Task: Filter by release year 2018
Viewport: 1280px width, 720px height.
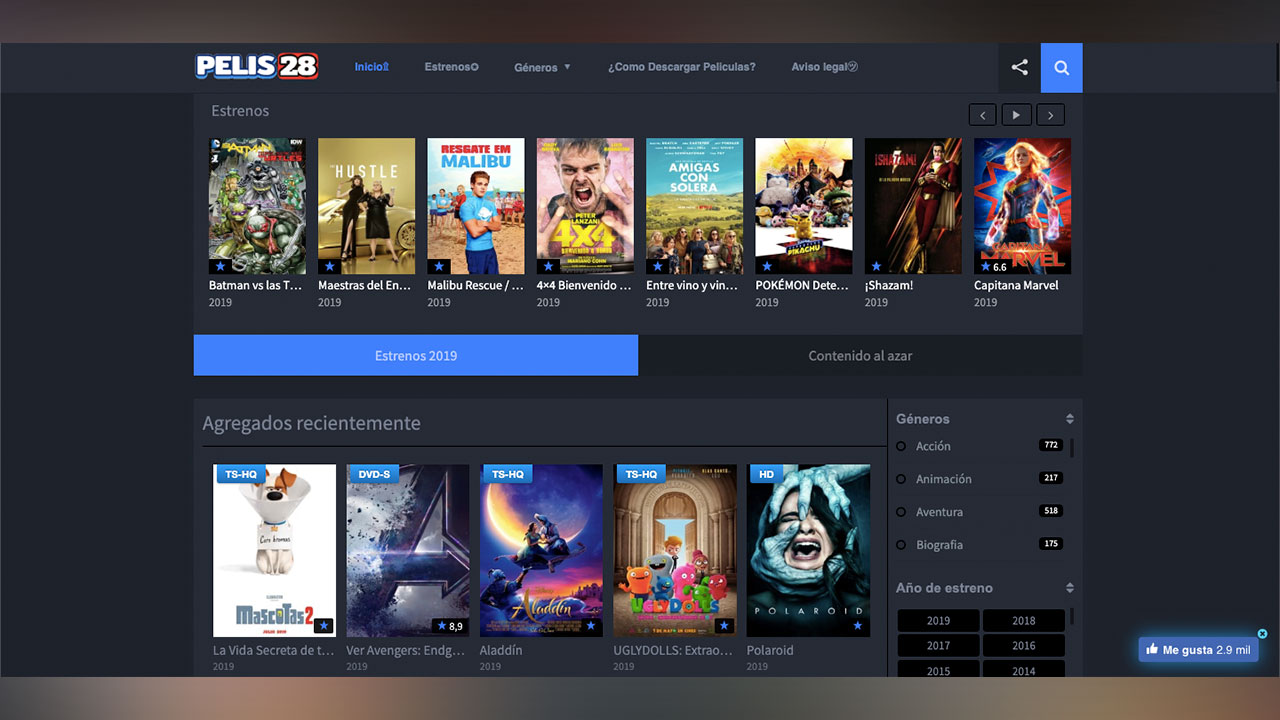Action: point(1023,620)
